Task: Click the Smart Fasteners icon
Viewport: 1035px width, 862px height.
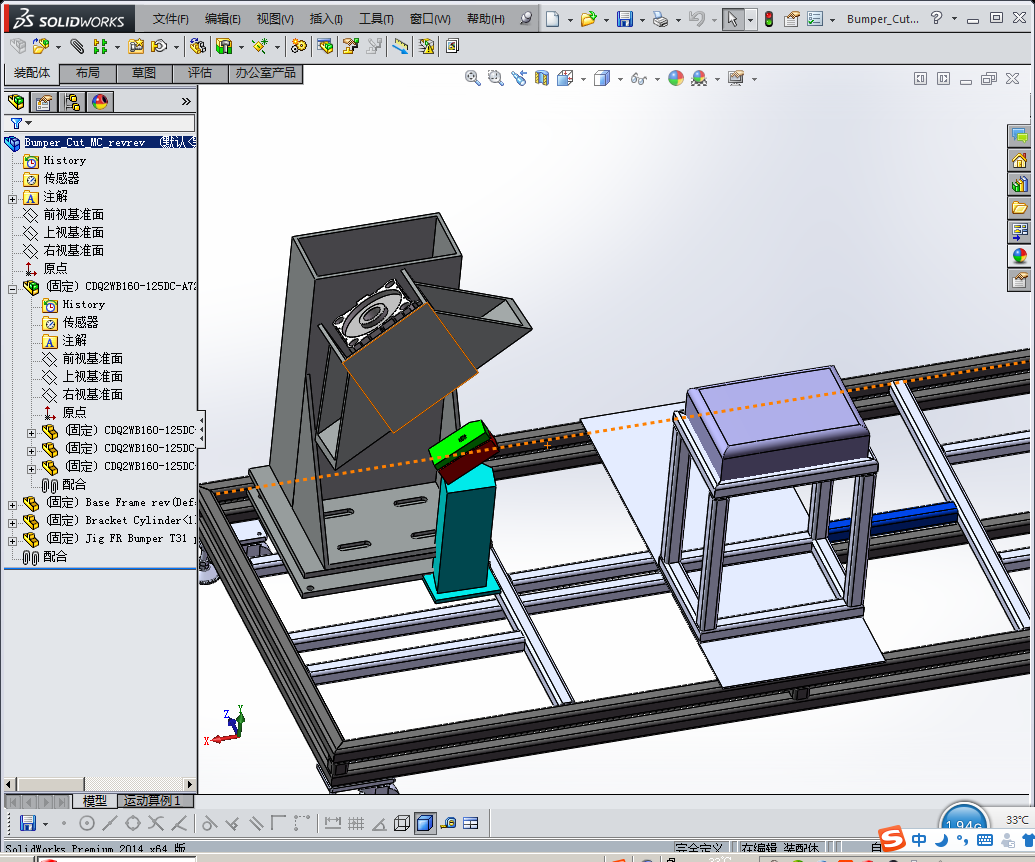Action: tap(136, 46)
